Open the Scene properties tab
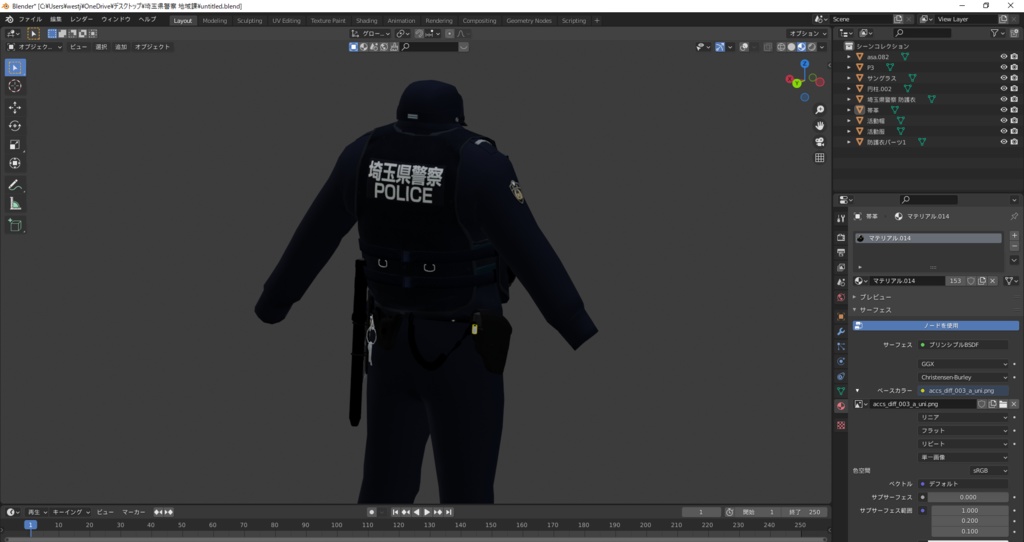 point(841,282)
